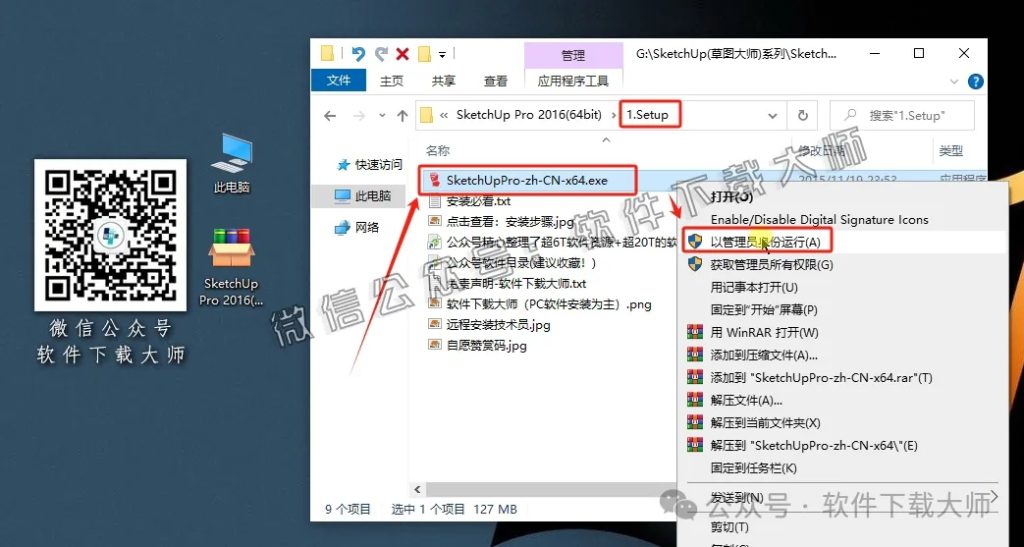Switch to the 主页 ribbon tab
Image resolution: width=1024 pixels, height=547 pixels.
392,81
